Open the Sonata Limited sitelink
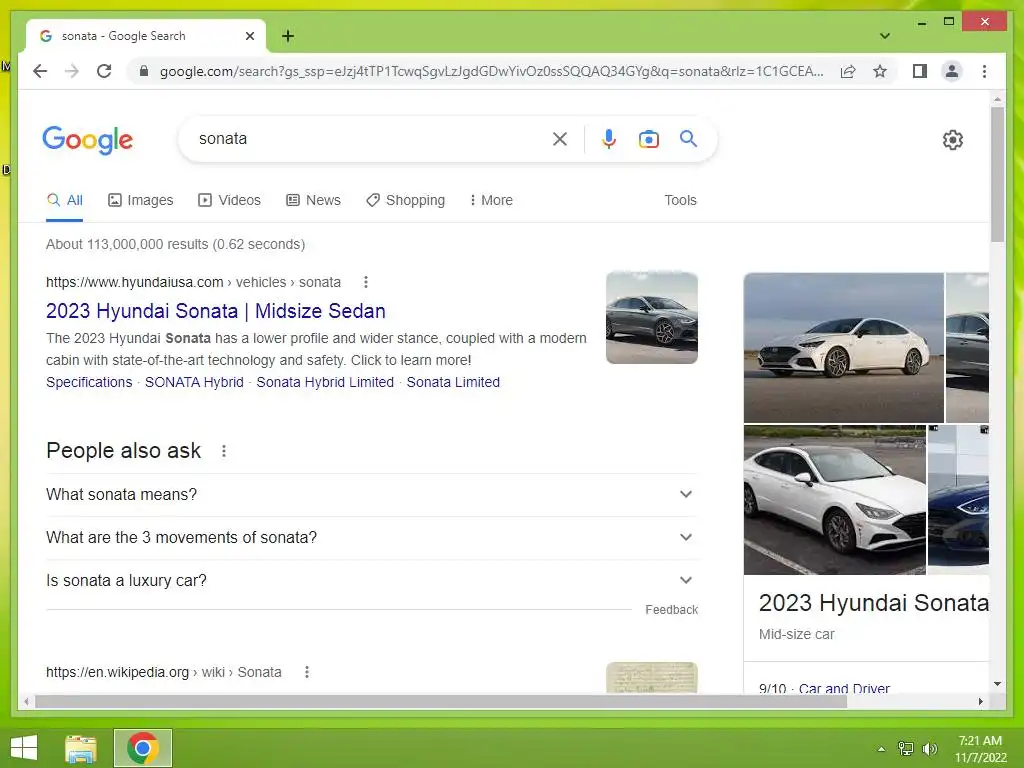This screenshot has height=768, width=1024. 453,382
